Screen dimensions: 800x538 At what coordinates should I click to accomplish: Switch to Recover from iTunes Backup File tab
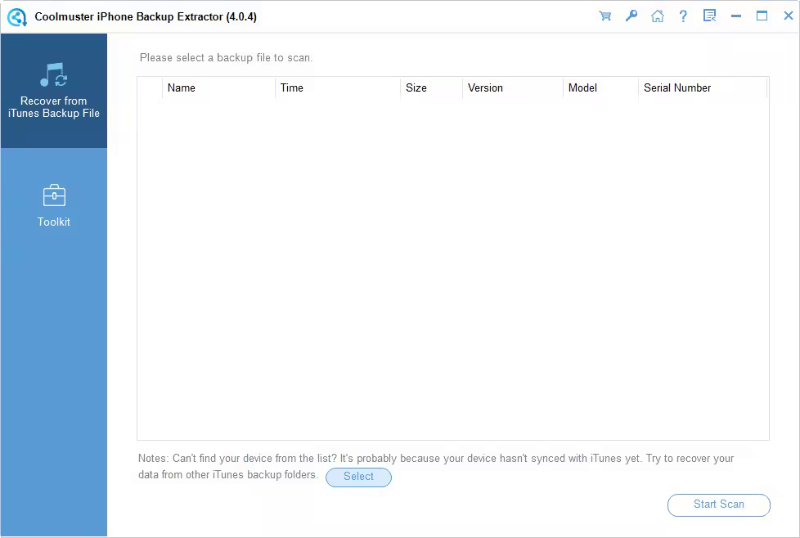(x=54, y=107)
